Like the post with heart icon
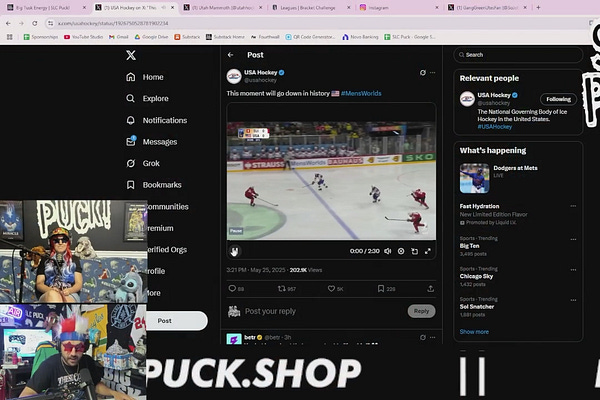The width and height of the screenshot is (600, 400). [x=331, y=289]
